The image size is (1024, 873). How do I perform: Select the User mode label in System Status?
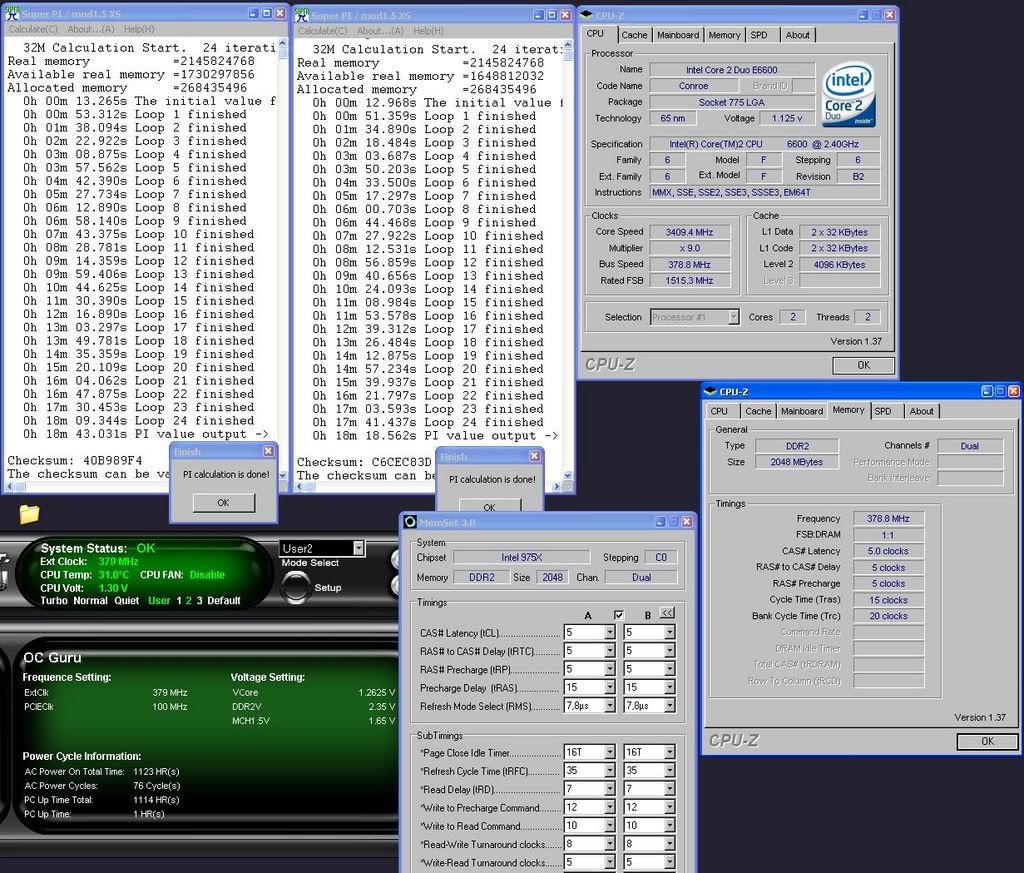(159, 601)
